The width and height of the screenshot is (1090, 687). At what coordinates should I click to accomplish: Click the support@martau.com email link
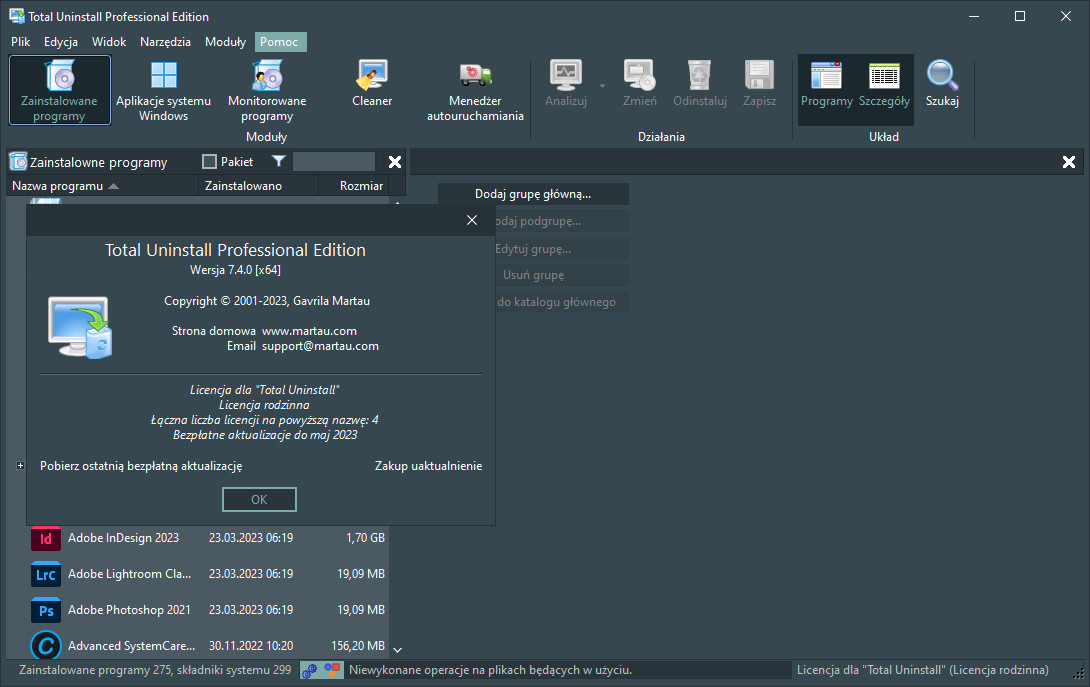(x=320, y=346)
